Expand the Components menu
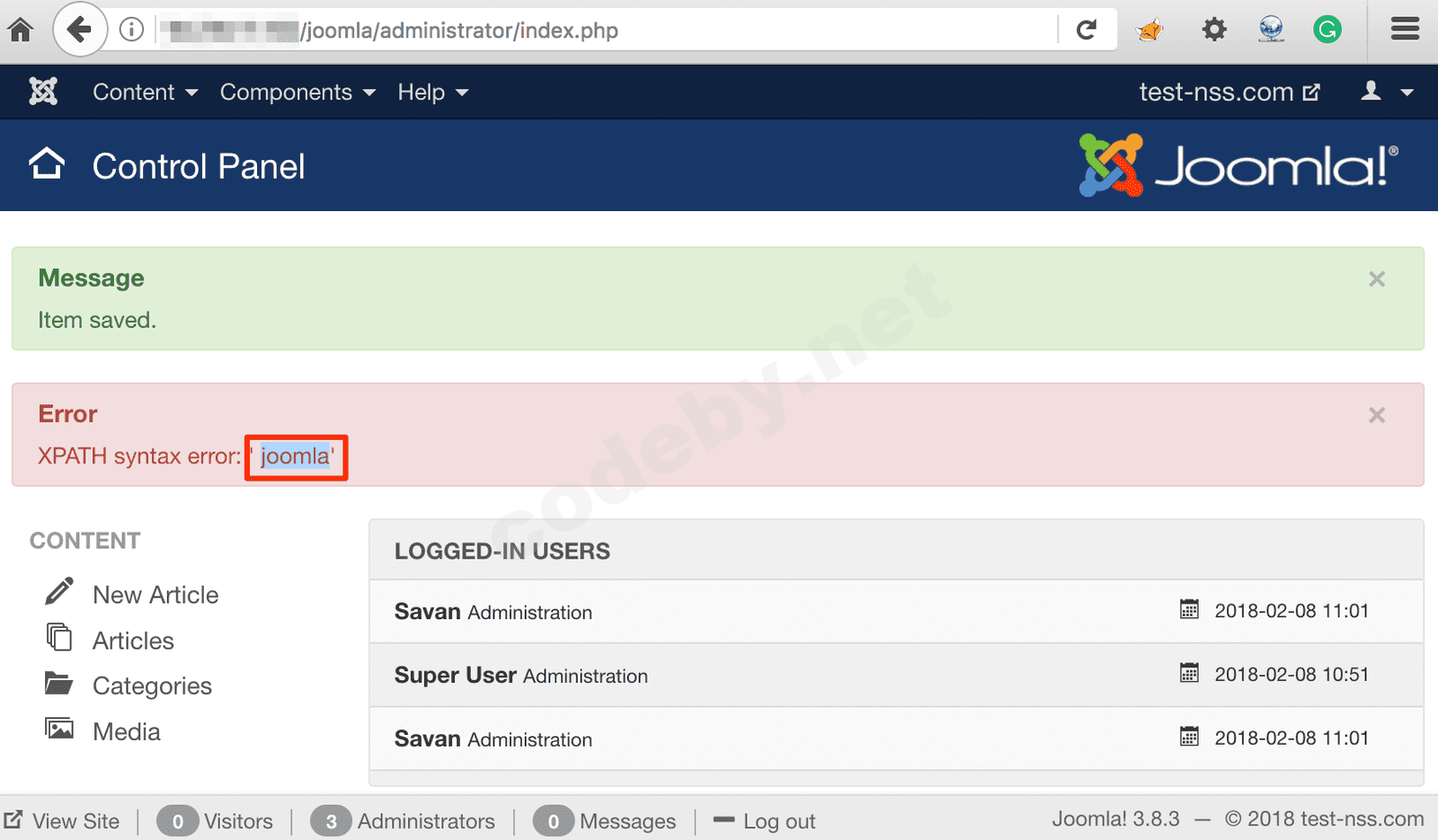 [297, 92]
